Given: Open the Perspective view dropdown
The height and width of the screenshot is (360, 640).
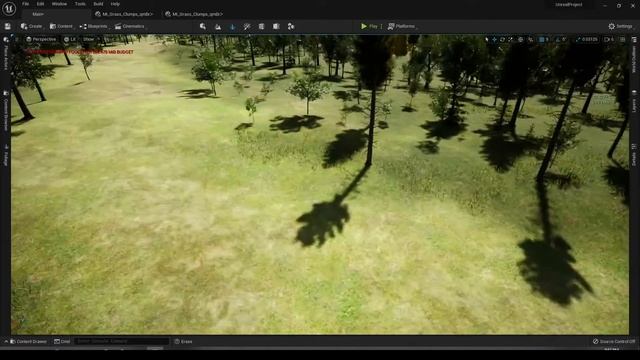Looking at the screenshot, I should (x=41, y=39).
